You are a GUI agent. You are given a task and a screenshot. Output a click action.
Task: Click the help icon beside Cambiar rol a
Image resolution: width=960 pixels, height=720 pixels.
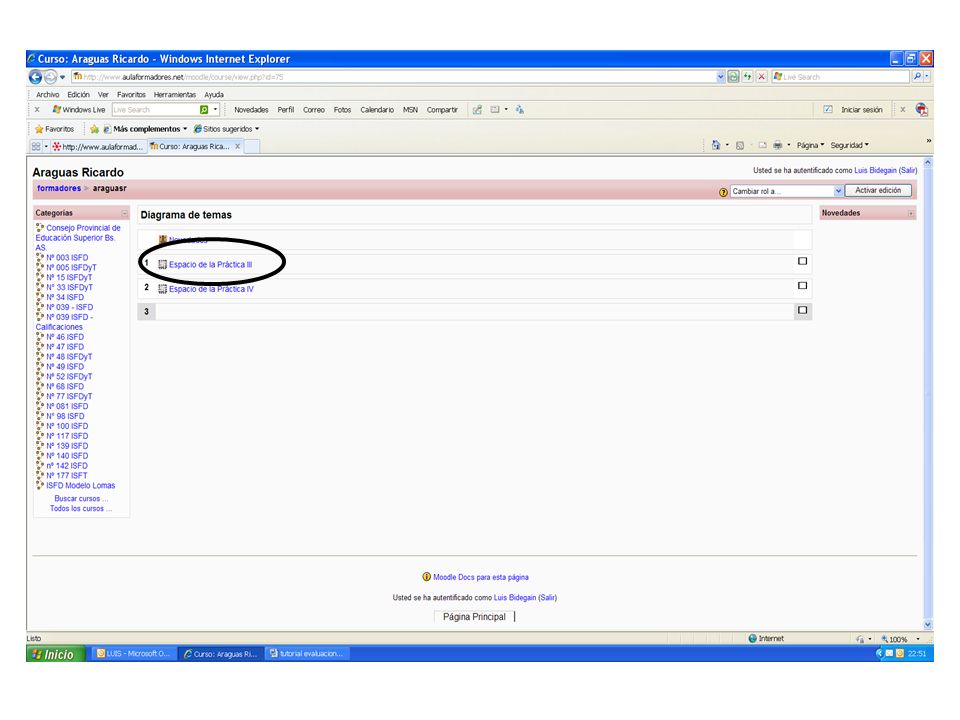click(723, 192)
